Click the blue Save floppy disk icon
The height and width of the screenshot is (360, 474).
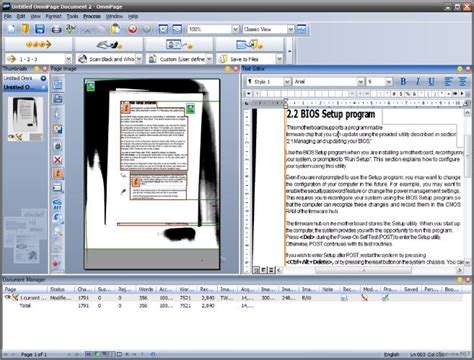tap(40, 29)
